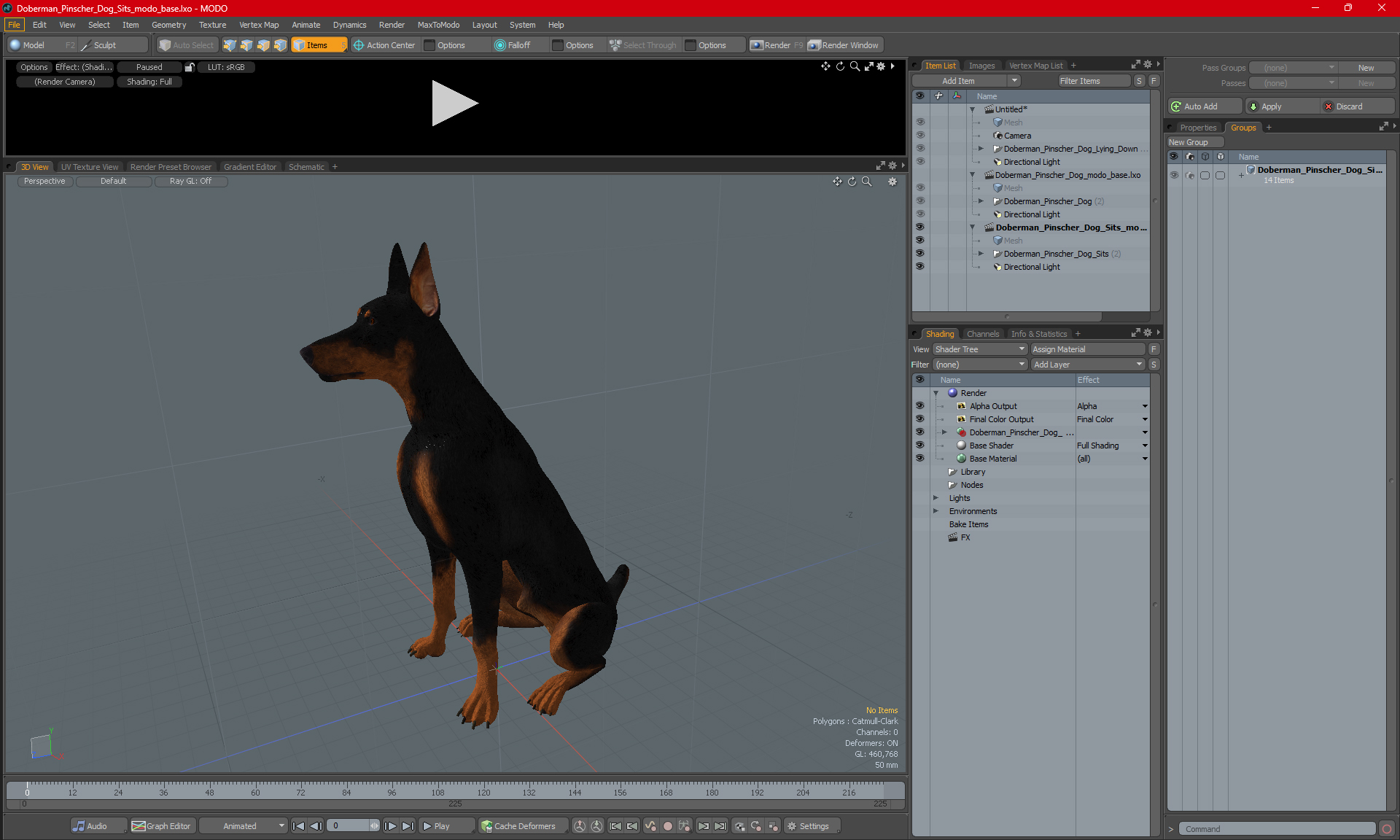Select Polygons selection mode icon
Viewport: 1400px width, 840px height.
[263, 45]
